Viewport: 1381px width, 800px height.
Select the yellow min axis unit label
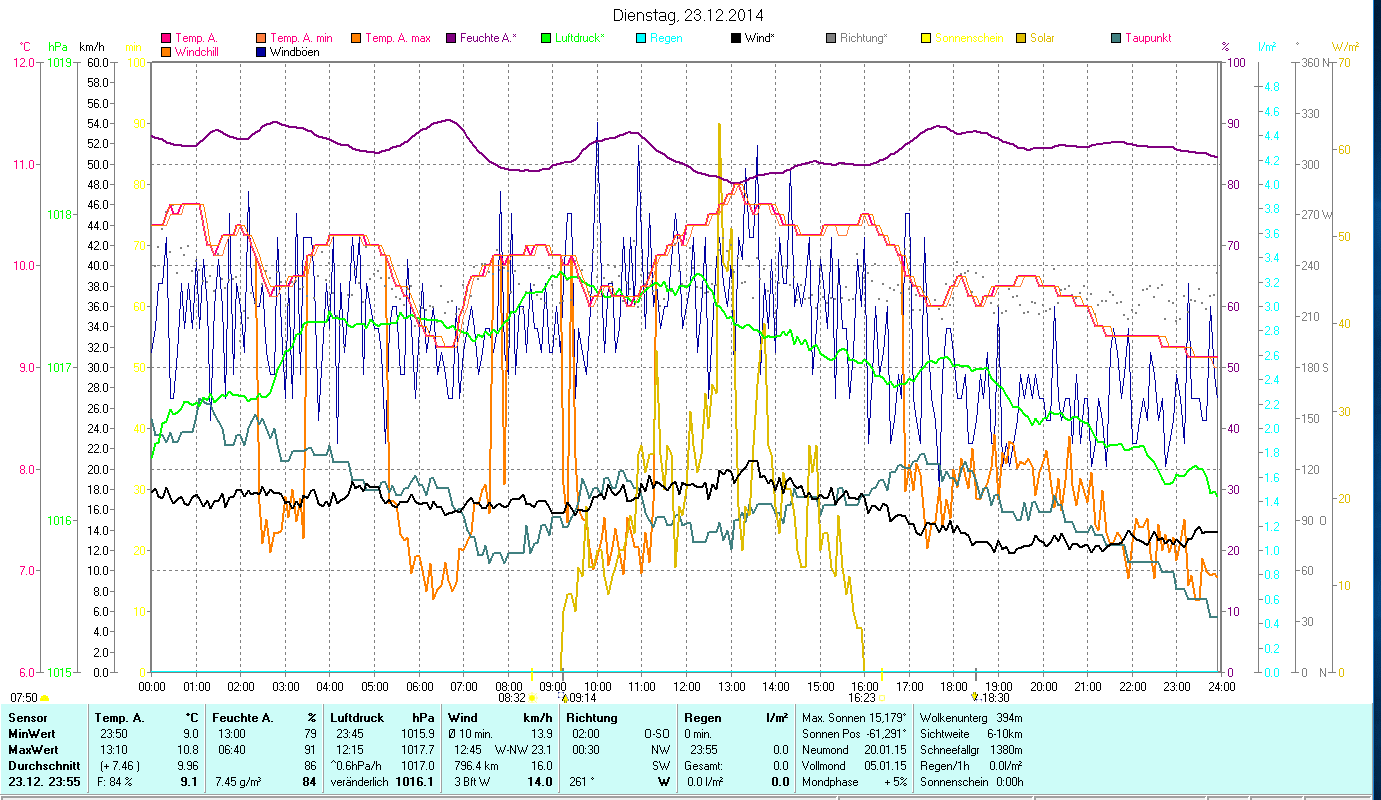tap(133, 46)
